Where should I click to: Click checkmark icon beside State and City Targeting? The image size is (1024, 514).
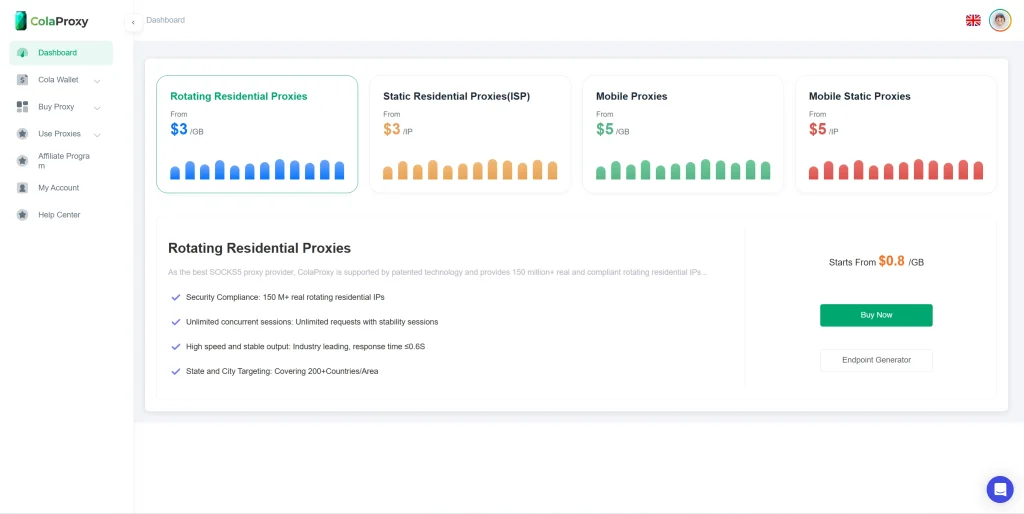coord(176,372)
